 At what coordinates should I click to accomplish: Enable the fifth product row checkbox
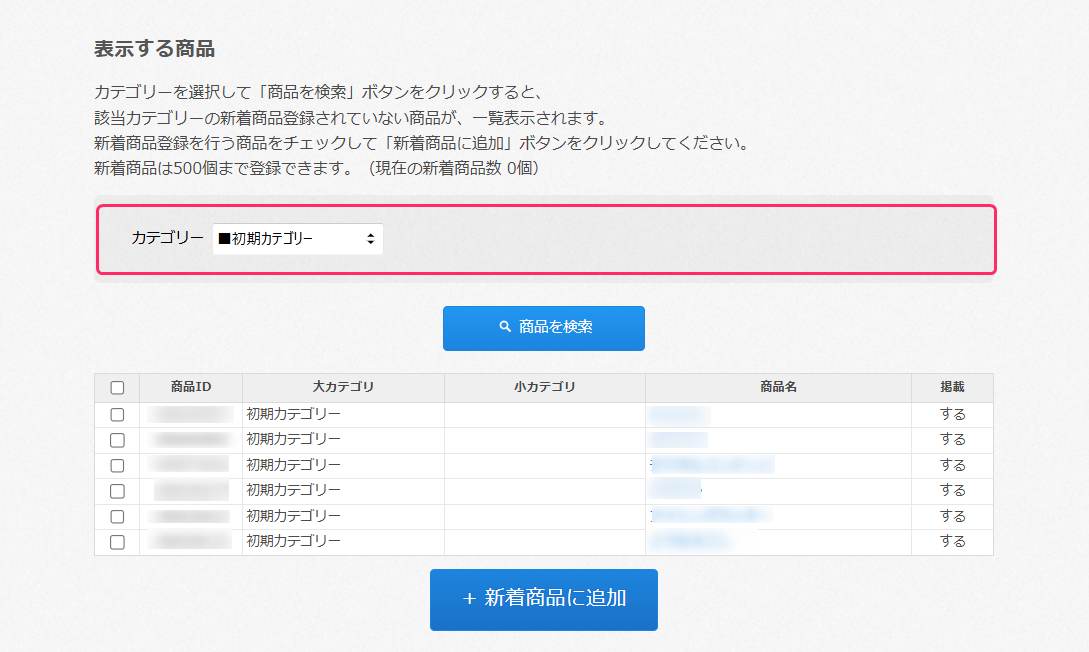117,517
